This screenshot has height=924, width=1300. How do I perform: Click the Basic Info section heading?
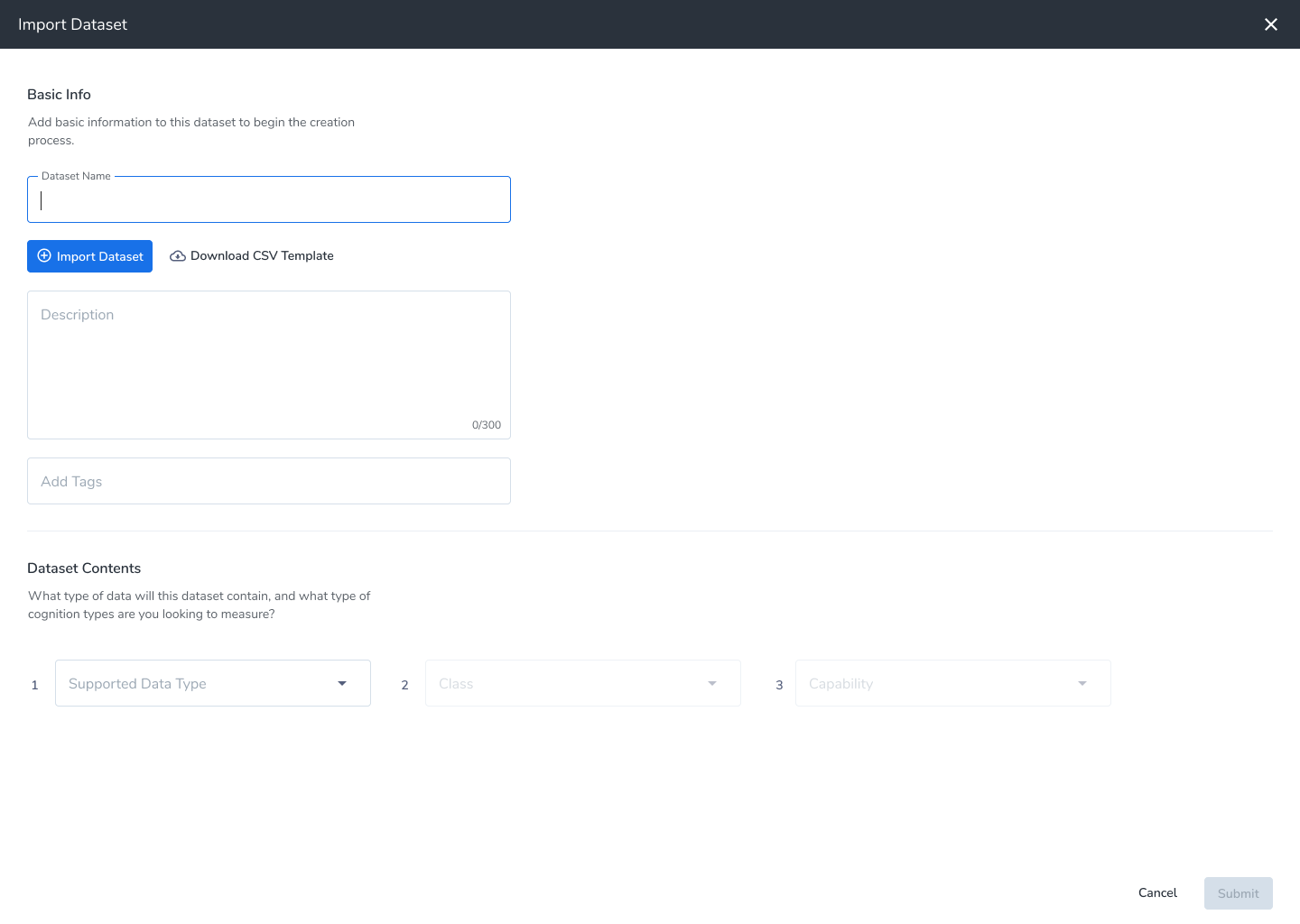coord(59,94)
